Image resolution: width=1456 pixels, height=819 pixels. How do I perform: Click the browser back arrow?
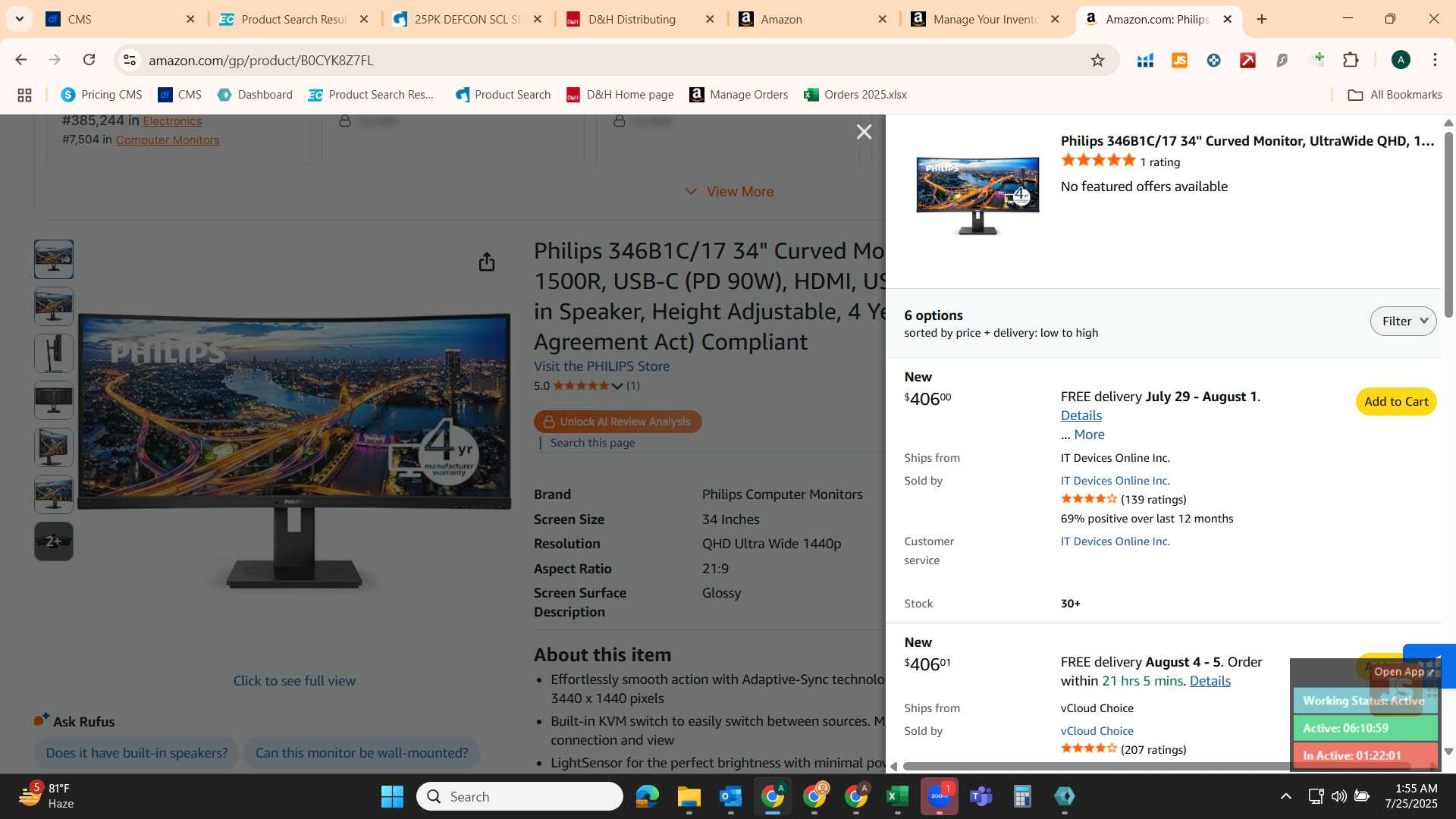click(x=20, y=60)
